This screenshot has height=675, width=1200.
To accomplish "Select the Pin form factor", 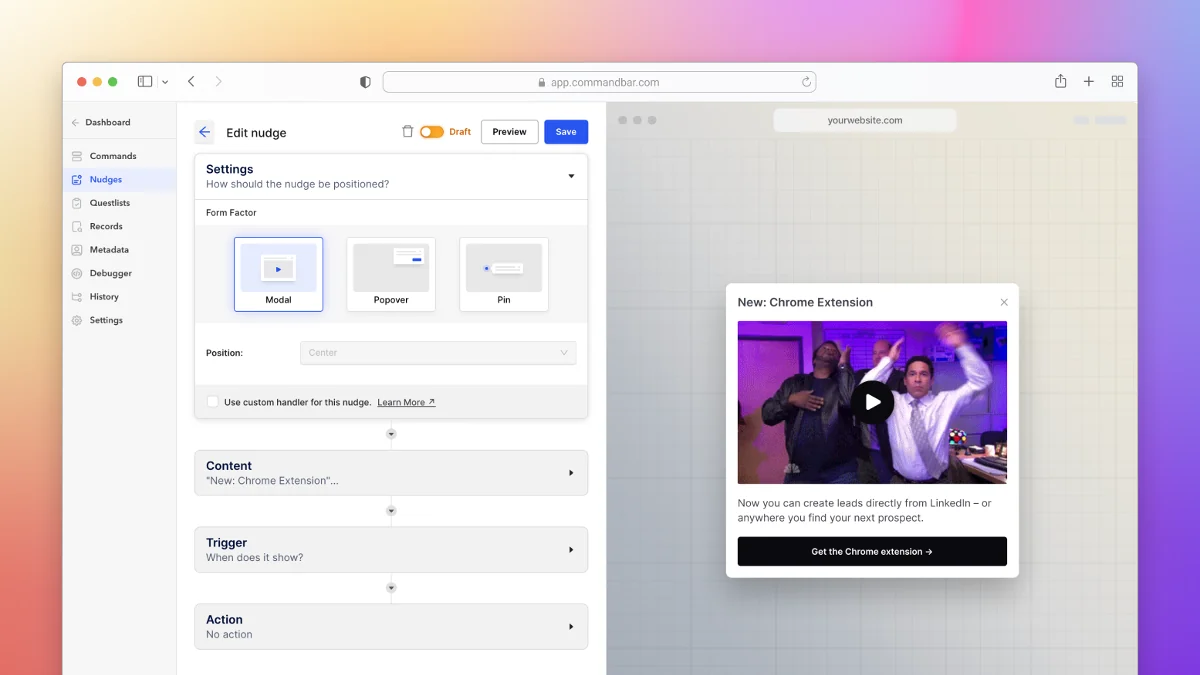I will coord(504,274).
